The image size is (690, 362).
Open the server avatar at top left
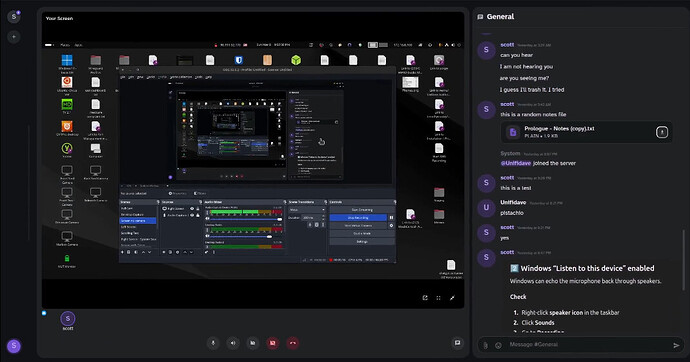(x=14, y=17)
